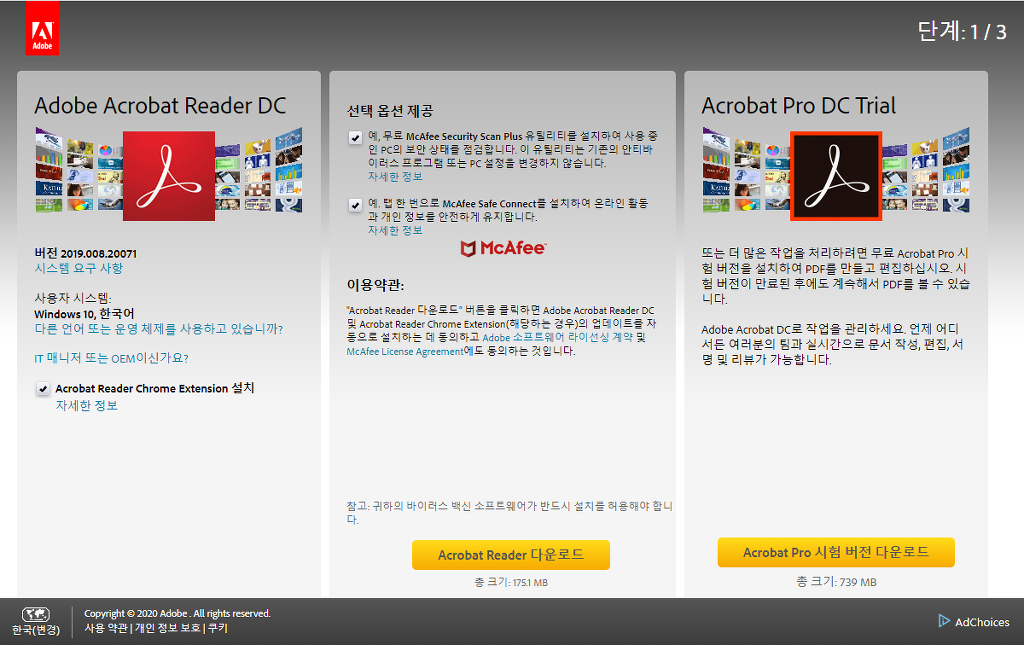Click version text 버전 2019.008.20071
Screen dimensions: 1024x645
(86, 253)
